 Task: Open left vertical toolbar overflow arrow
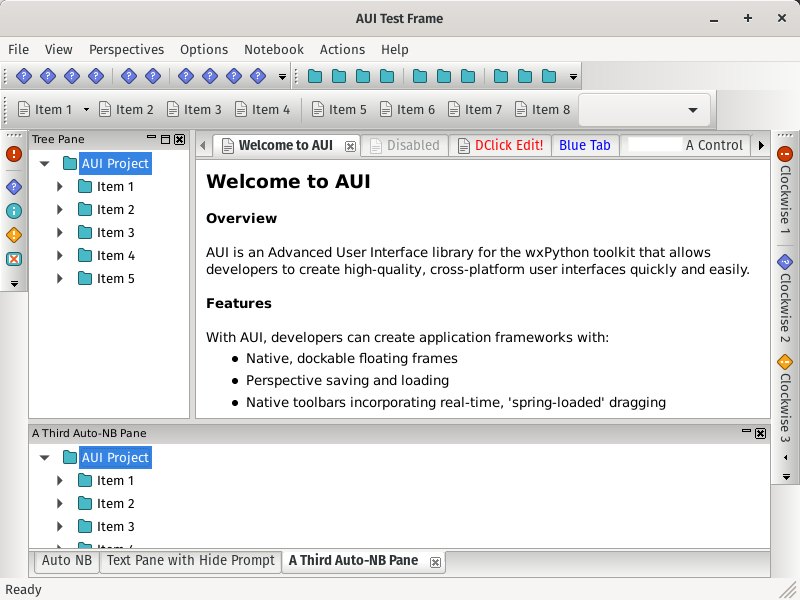[14, 284]
